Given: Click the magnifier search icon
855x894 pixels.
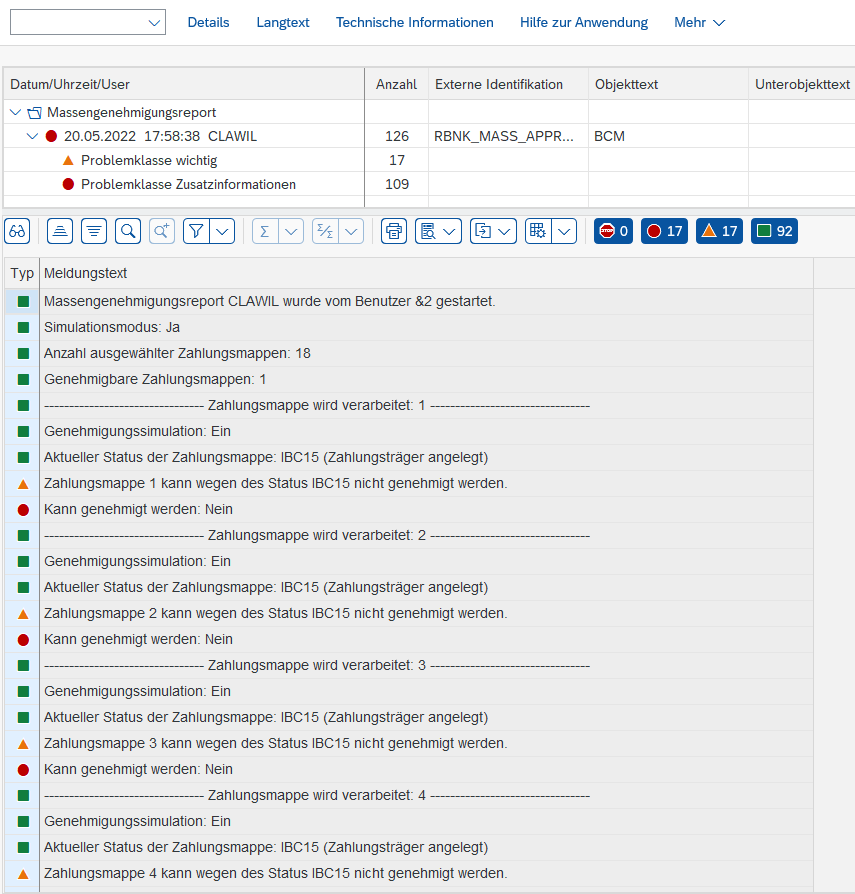Looking at the screenshot, I should point(128,231).
